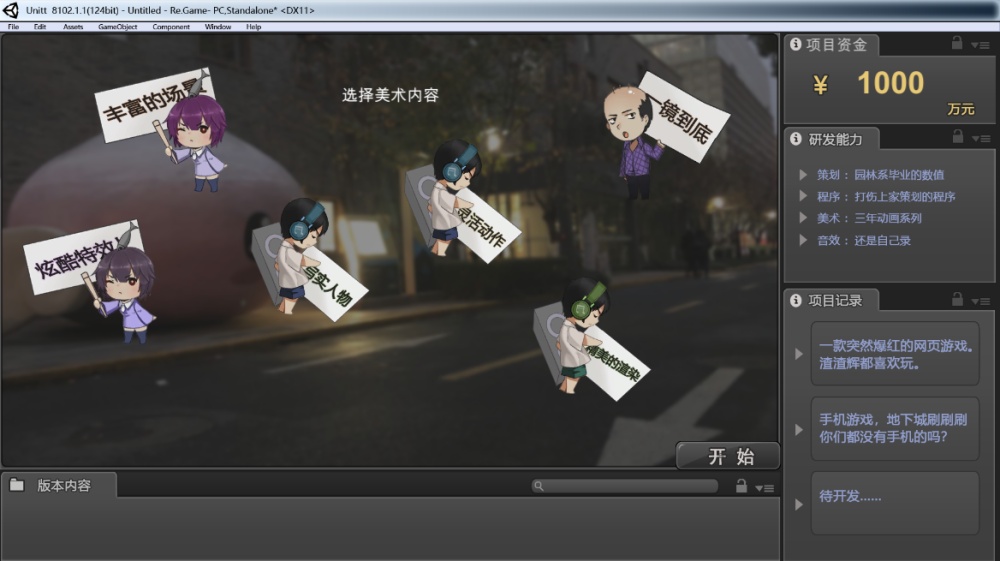Viewport: 1000px width, 561px height.
Task: Open the 版本内容 panel options menu
Action: tap(765, 488)
